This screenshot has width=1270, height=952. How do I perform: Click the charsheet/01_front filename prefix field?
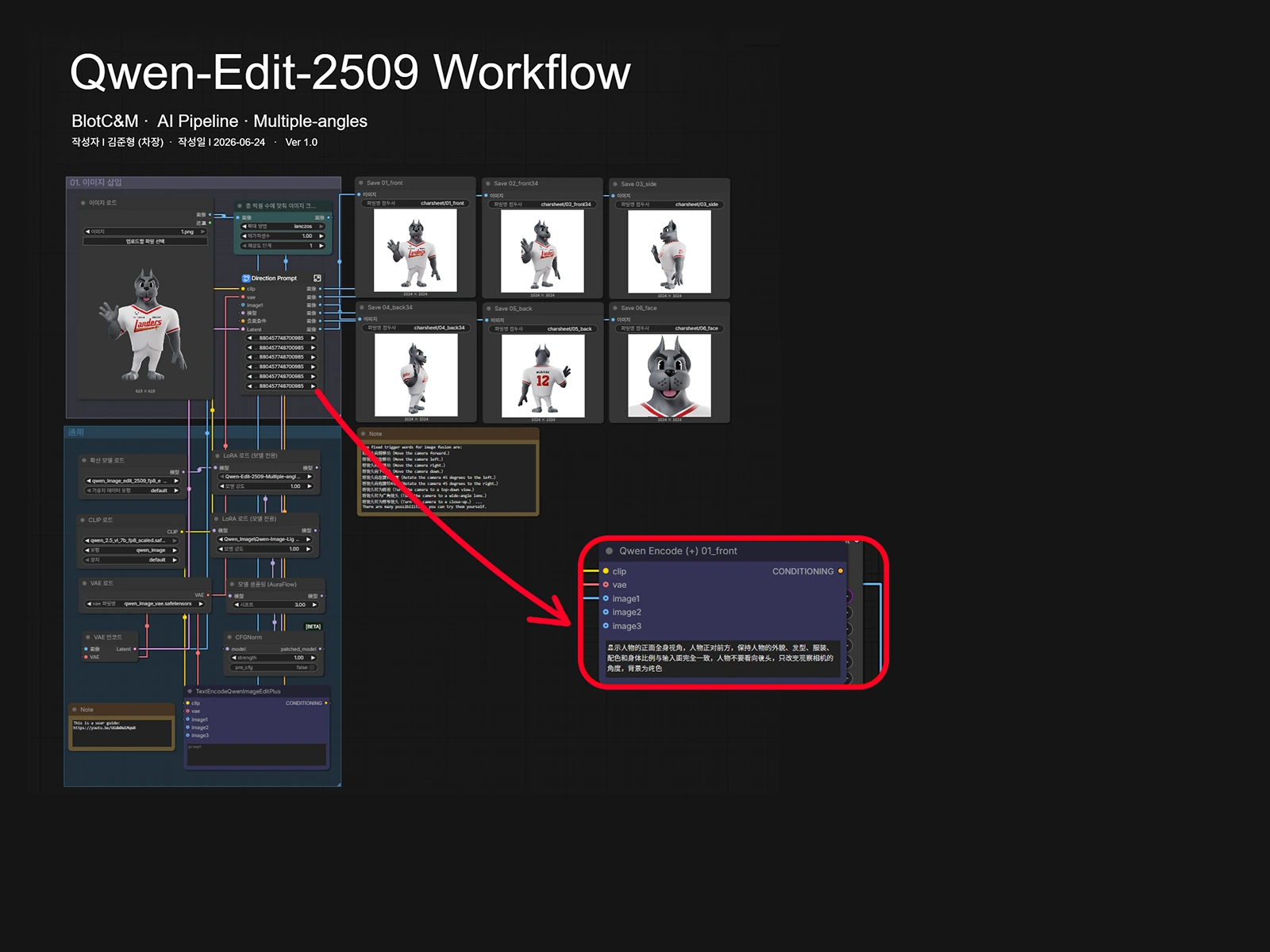pos(415,203)
